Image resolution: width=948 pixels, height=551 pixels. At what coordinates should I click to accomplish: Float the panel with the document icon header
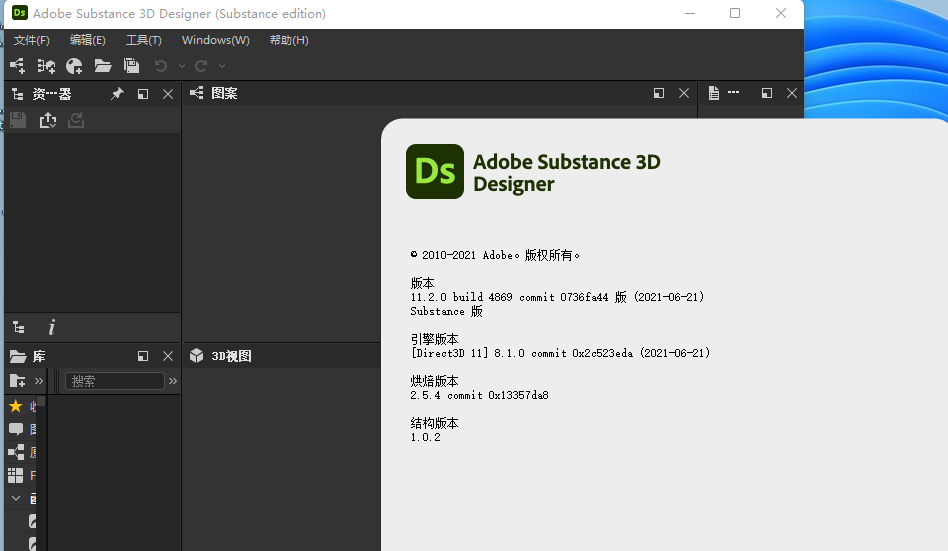[x=767, y=93]
